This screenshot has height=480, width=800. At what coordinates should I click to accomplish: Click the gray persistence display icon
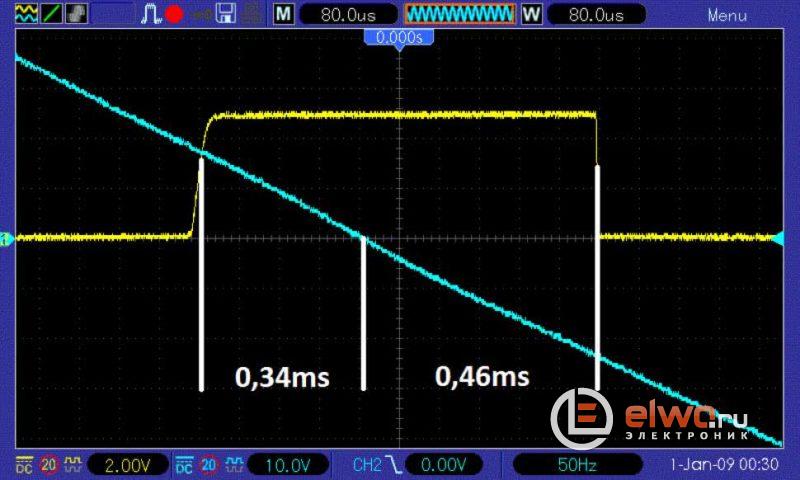(x=76, y=13)
